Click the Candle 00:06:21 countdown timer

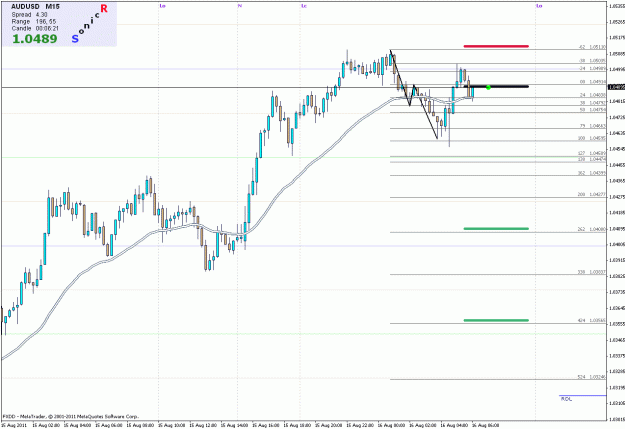pyautogui.click(x=35, y=28)
